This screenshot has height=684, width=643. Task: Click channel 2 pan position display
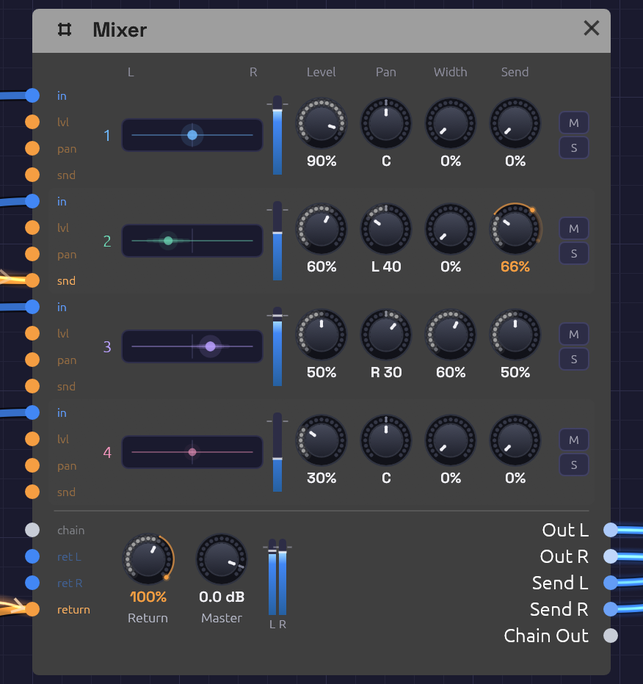[x=192, y=241]
